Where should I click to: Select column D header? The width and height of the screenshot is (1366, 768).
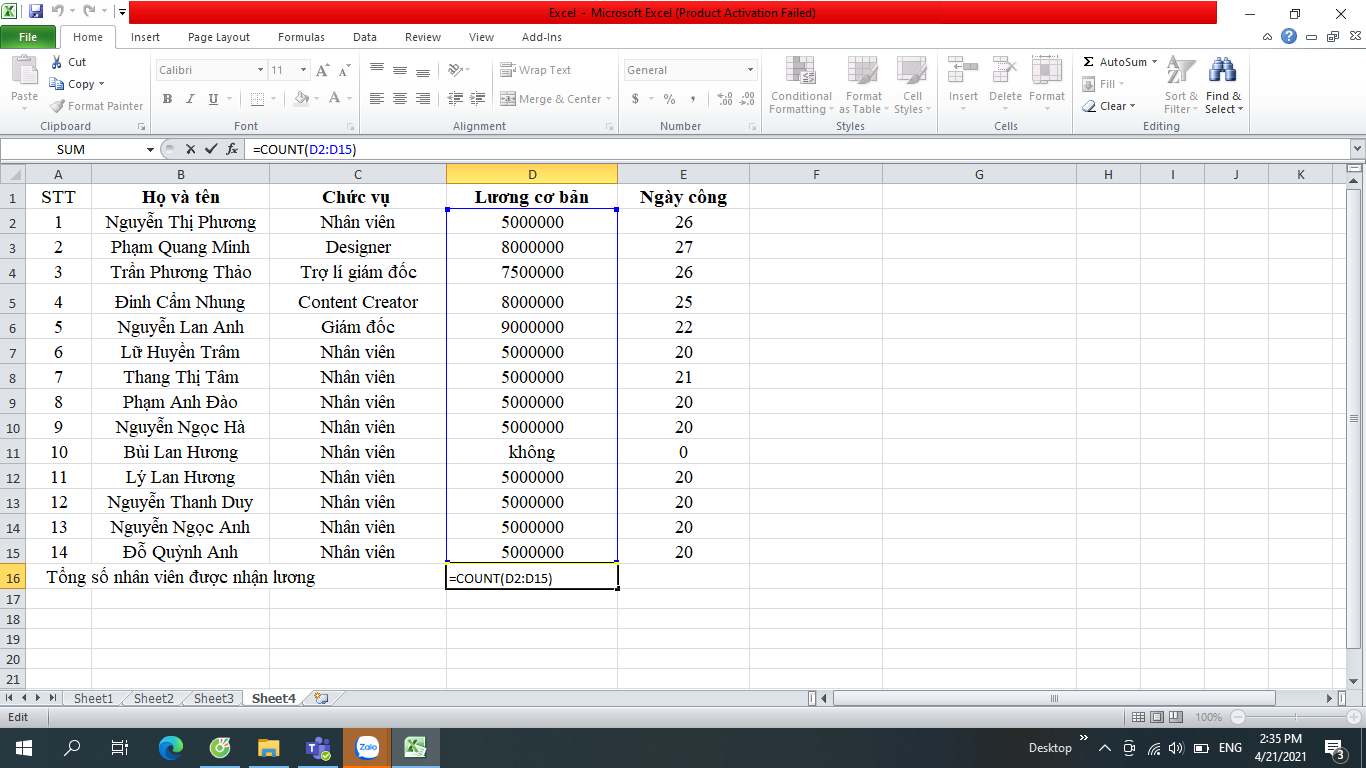(532, 174)
